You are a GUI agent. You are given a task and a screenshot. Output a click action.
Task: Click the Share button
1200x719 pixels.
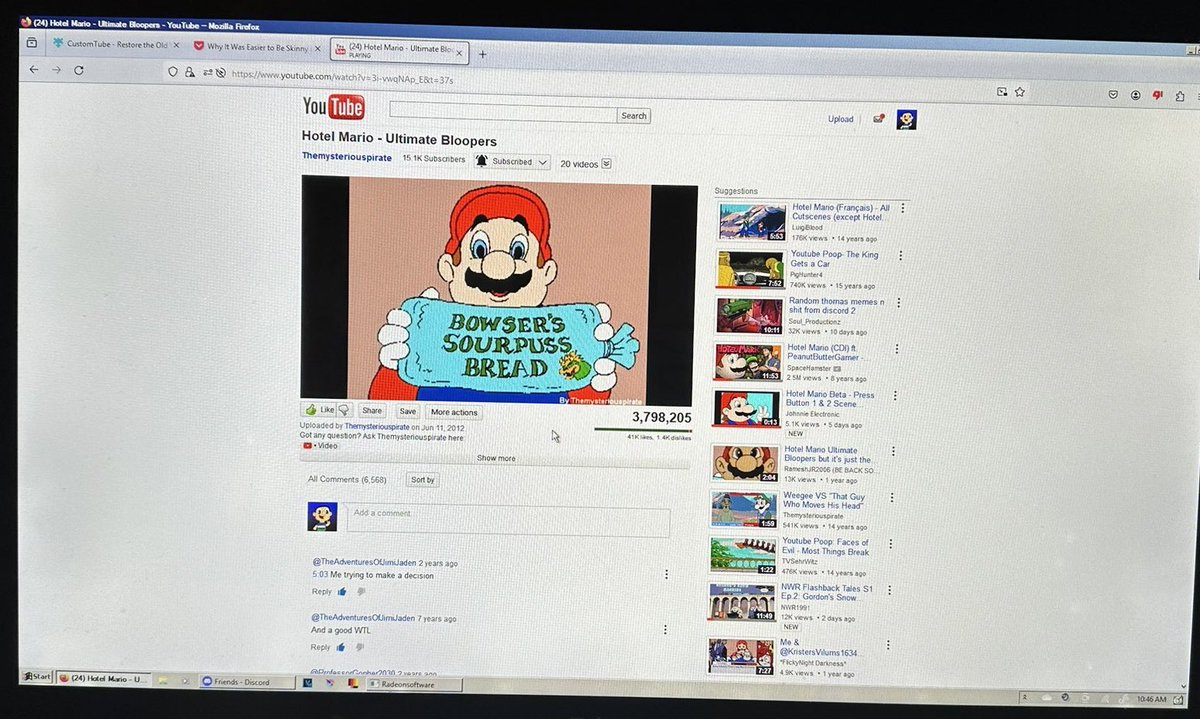pyautogui.click(x=372, y=411)
